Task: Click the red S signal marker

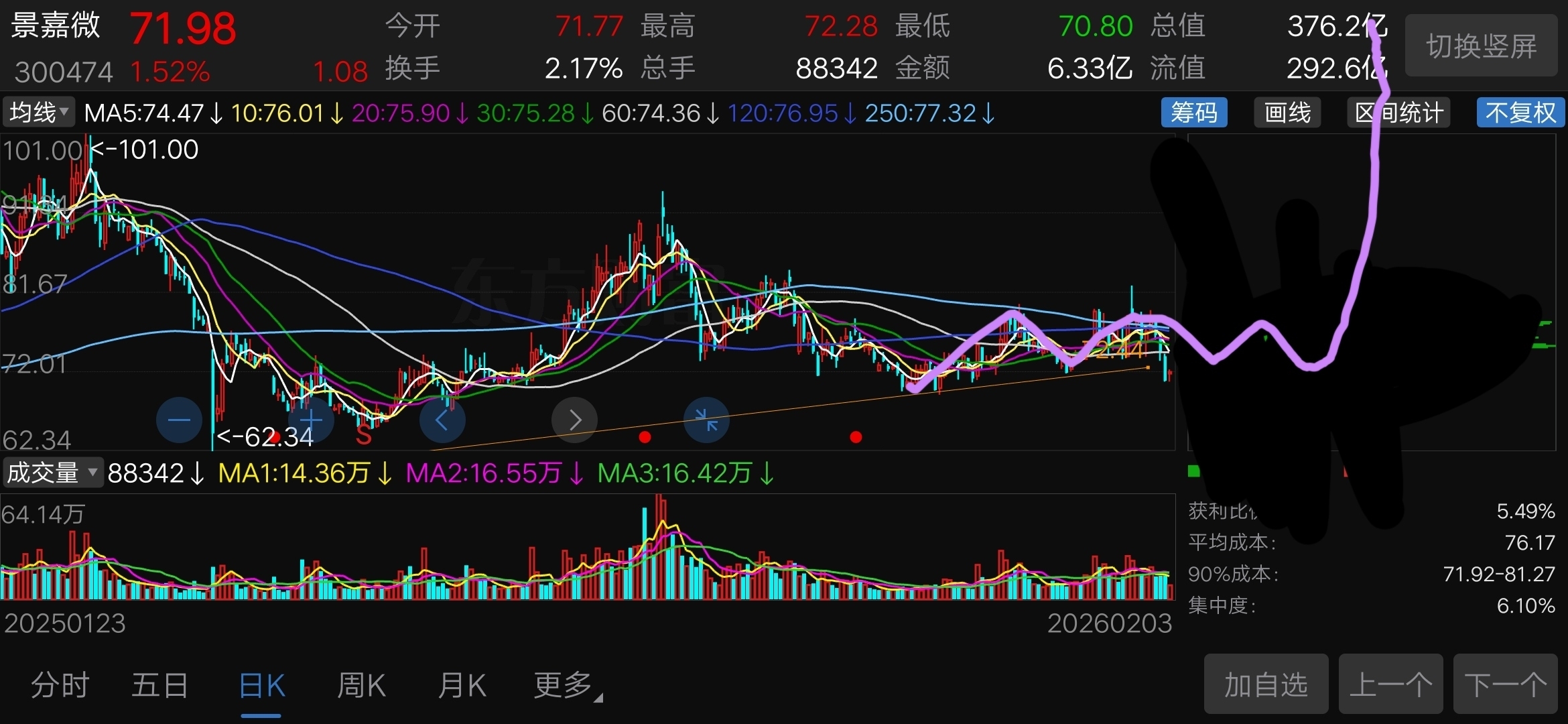Action: [364, 436]
